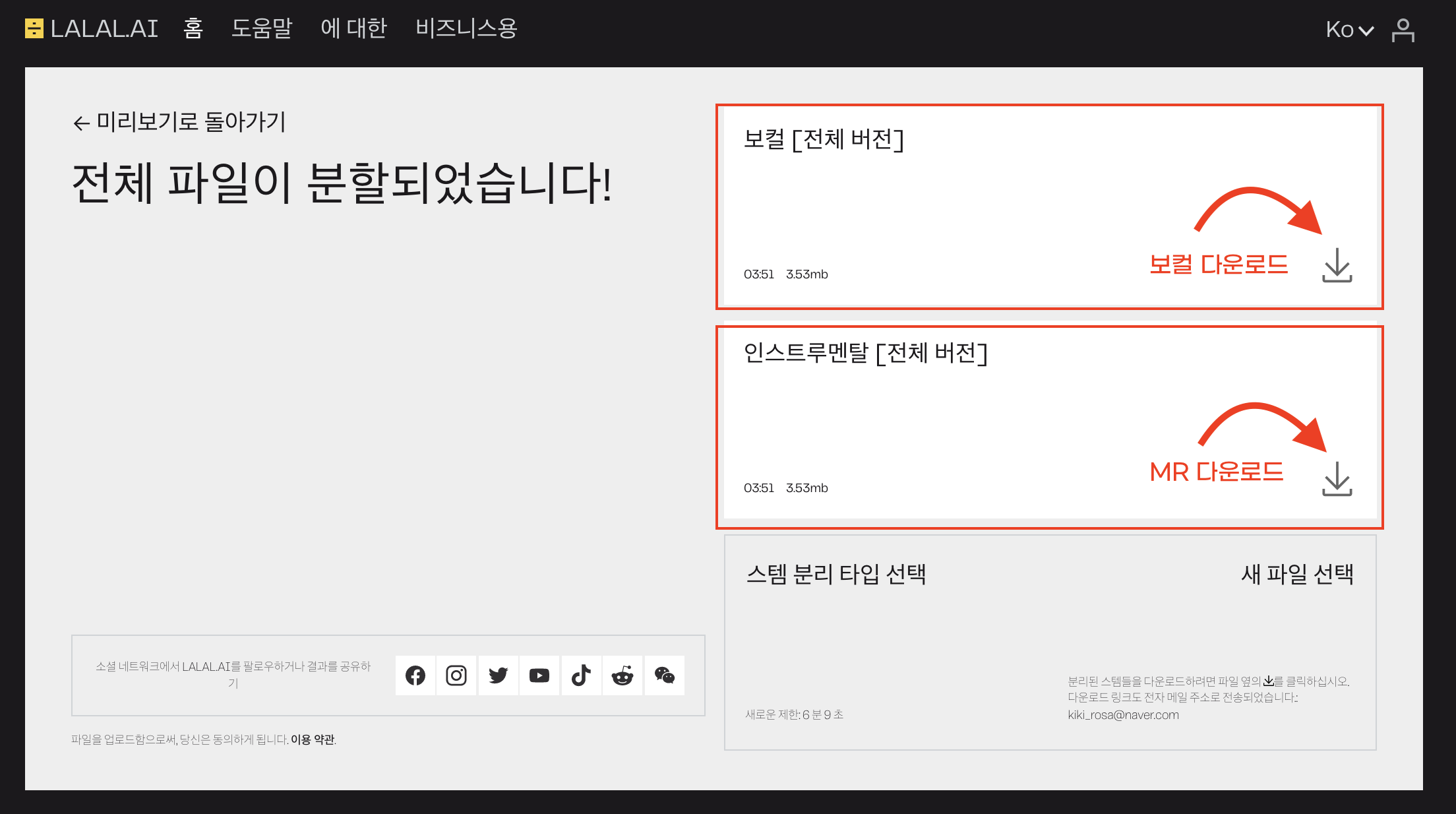1456x814 pixels.
Task: Click 새 파일 선택 button
Action: pyautogui.click(x=1297, y=574)
